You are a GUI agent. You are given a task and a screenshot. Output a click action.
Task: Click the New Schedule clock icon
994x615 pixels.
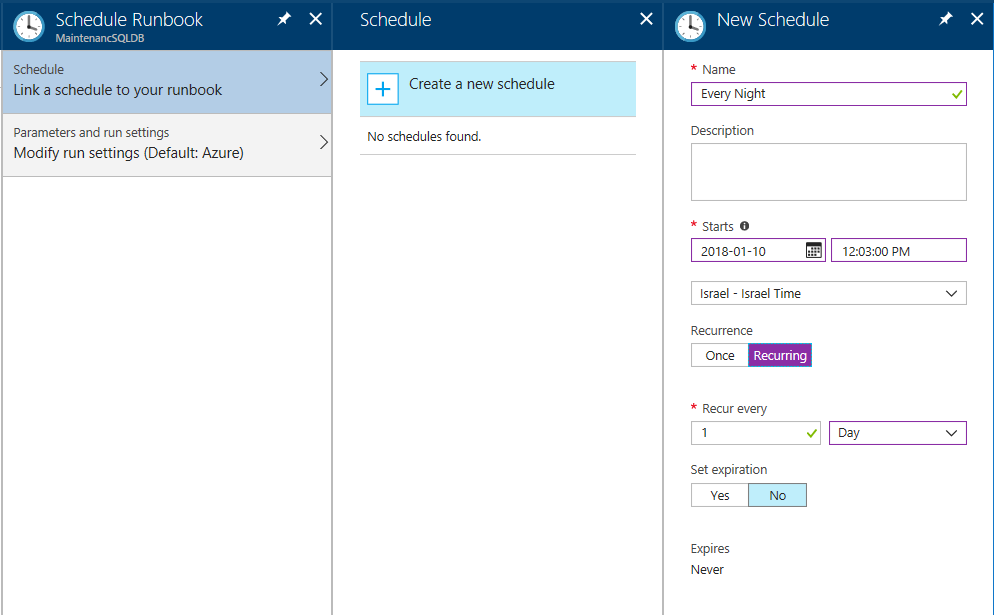click(690, 26)
